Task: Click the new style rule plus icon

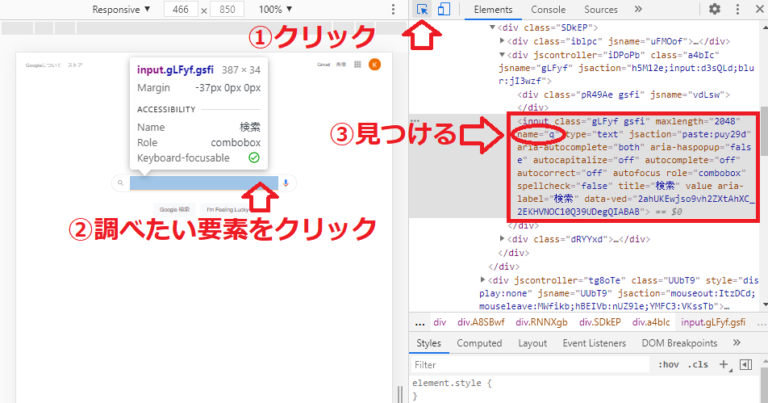Action: click(723, 365)
